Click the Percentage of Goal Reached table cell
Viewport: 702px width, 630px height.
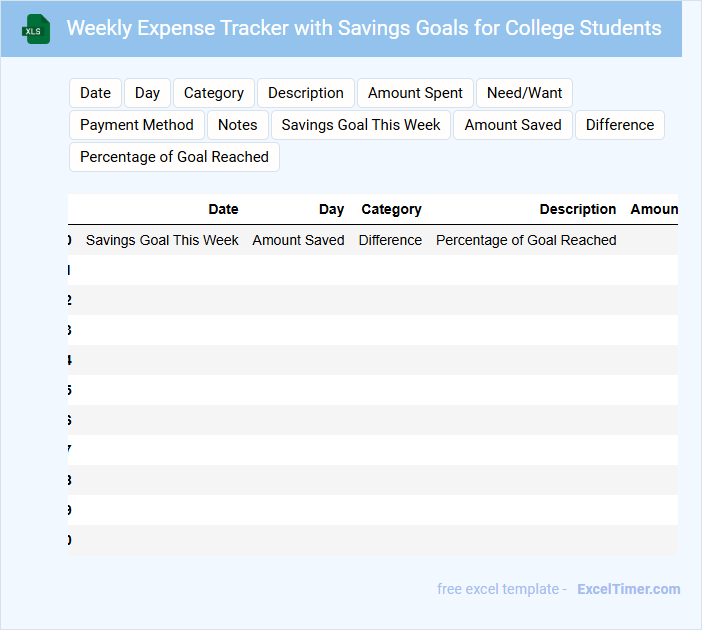[526, 240]
